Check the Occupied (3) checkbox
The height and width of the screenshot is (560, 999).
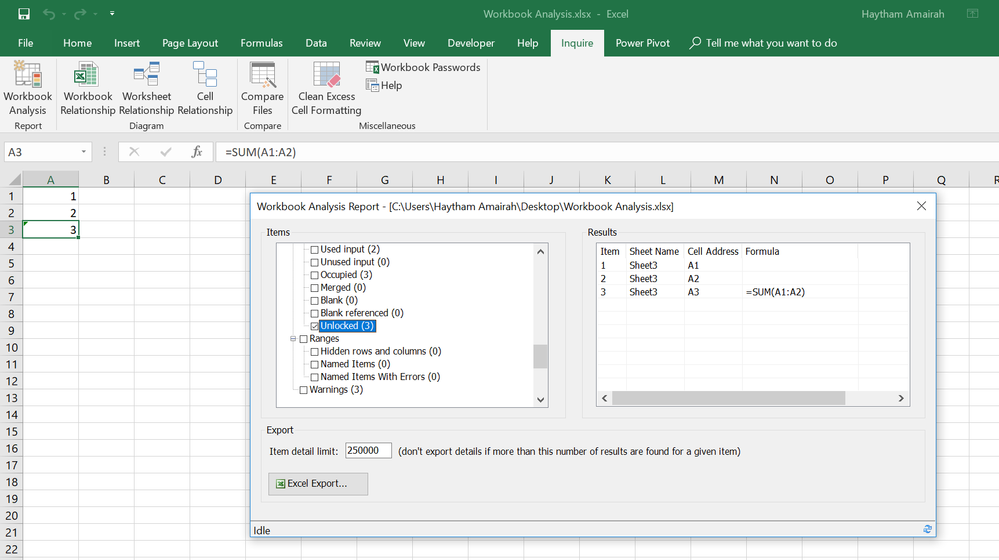314,275
